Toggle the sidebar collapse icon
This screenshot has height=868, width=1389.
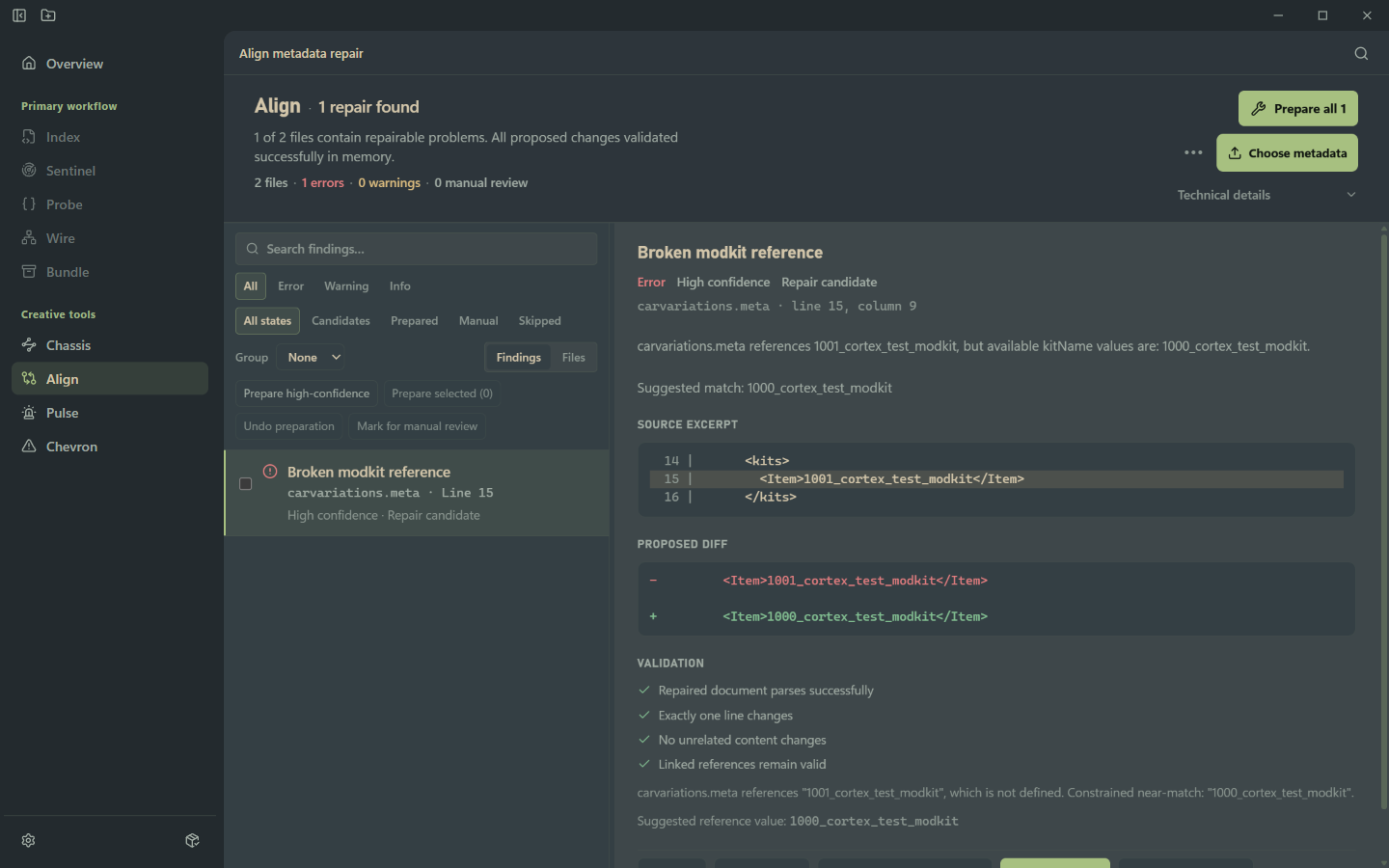[19, 15]
